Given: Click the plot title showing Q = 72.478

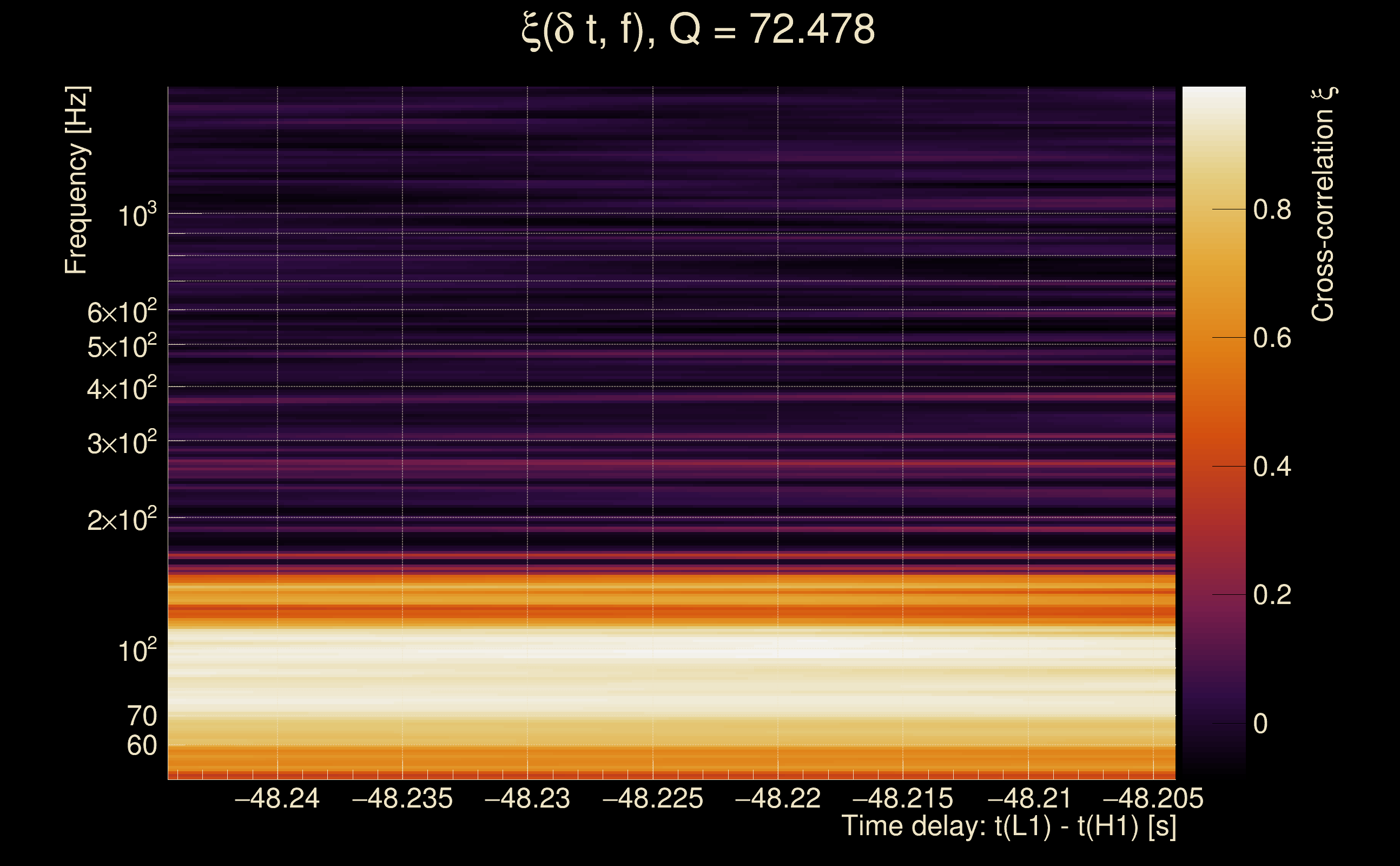Looking at the screenshot, I should [x=698, y=30].
